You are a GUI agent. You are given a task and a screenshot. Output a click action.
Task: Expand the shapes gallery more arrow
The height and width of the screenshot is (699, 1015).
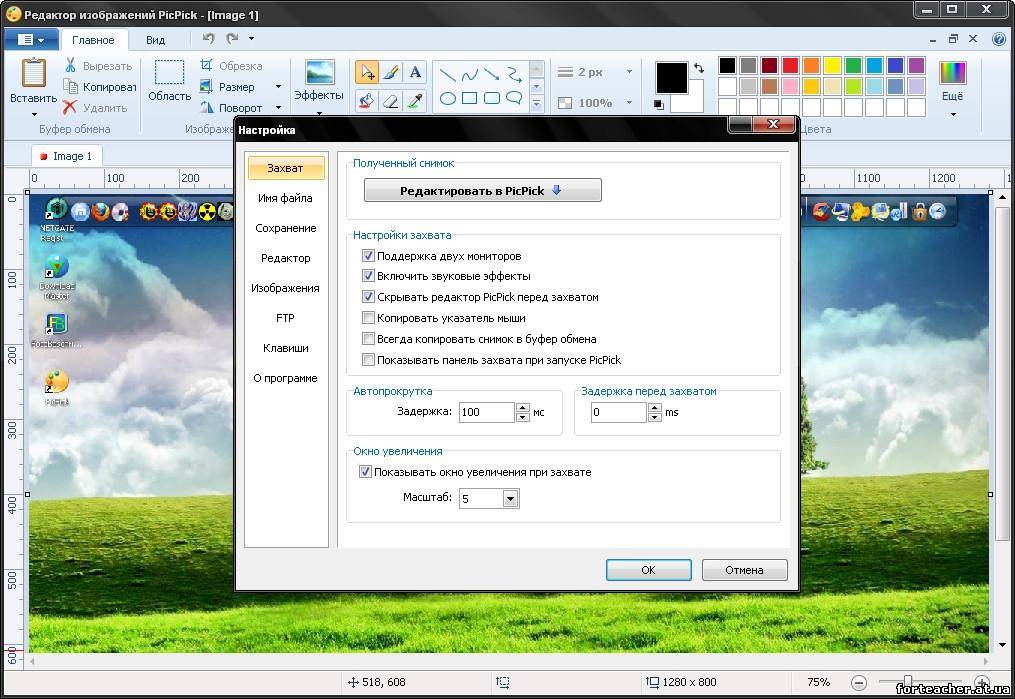(536, 102)
